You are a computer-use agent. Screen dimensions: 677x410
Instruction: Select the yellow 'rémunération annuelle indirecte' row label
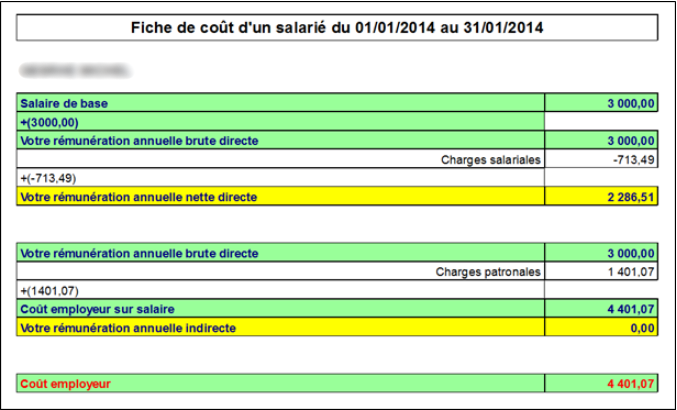click(128, 327)
